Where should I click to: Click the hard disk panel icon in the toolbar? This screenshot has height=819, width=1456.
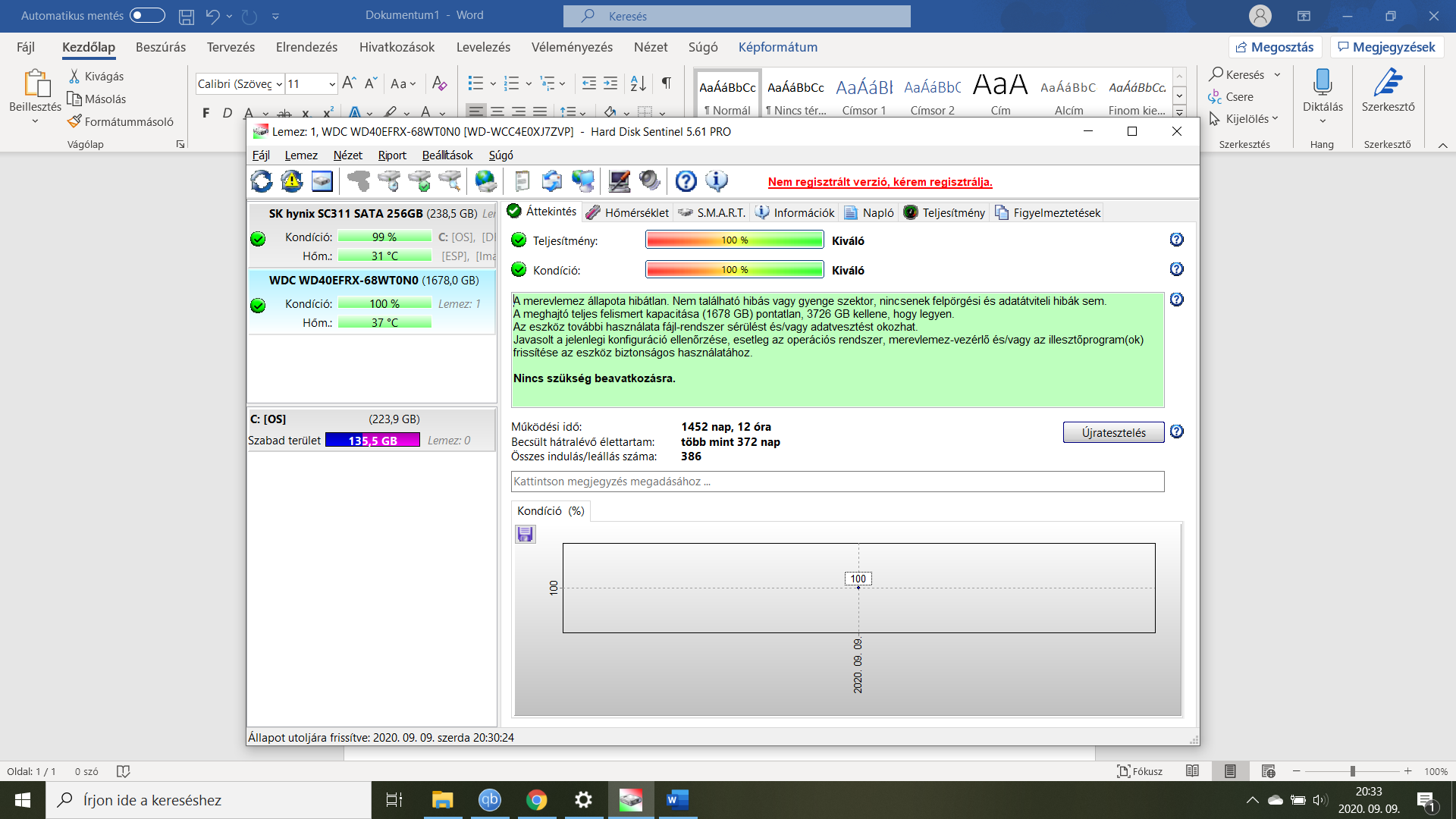pos(322,181)
